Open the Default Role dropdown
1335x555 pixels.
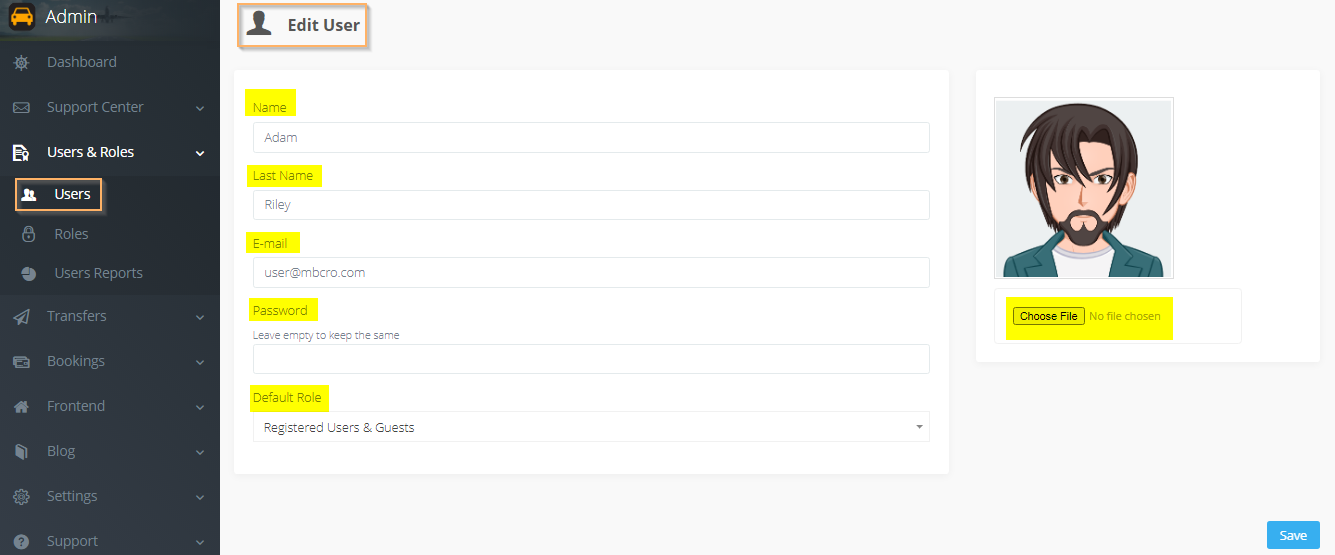click(x=590, y=427)
